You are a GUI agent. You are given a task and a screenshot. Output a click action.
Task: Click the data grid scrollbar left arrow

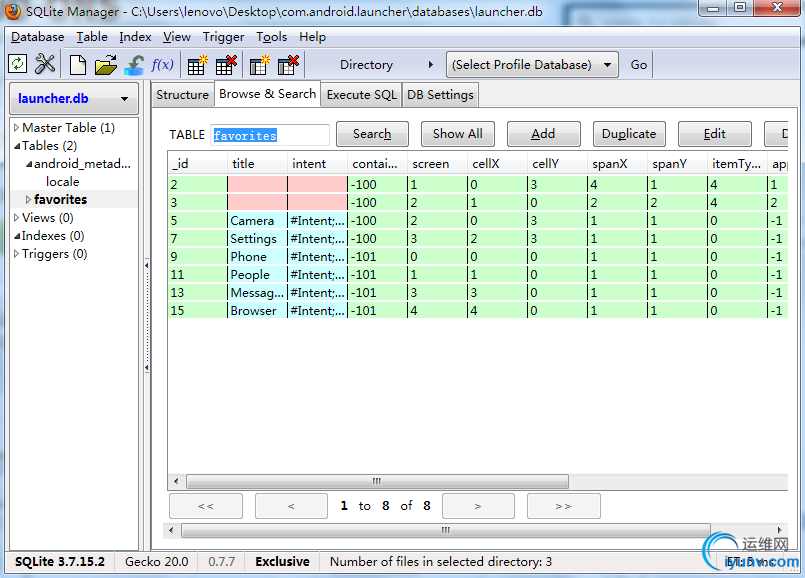[176, 481]
